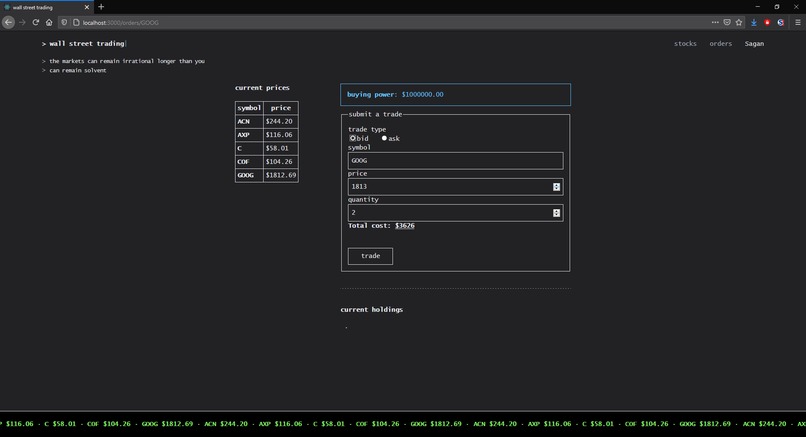Bookmark this page with the star icon
The image size is (806, 437).
point(739,23)
